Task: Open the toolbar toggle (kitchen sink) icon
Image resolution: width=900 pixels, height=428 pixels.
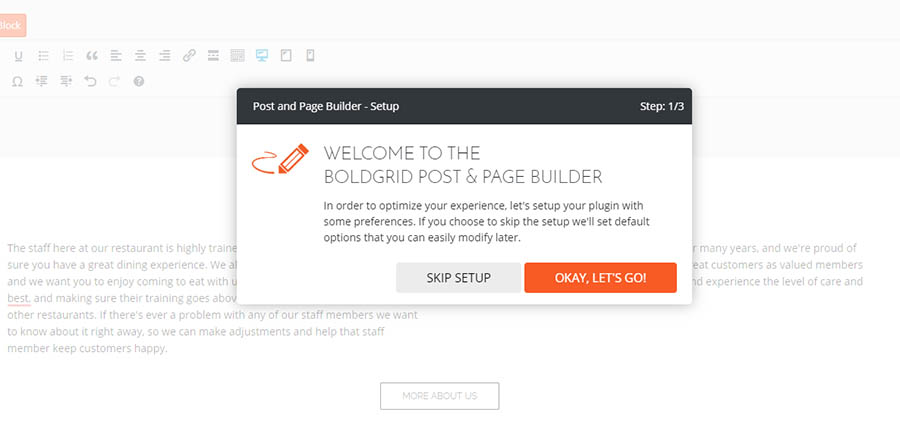Action: tap(237, 56)
